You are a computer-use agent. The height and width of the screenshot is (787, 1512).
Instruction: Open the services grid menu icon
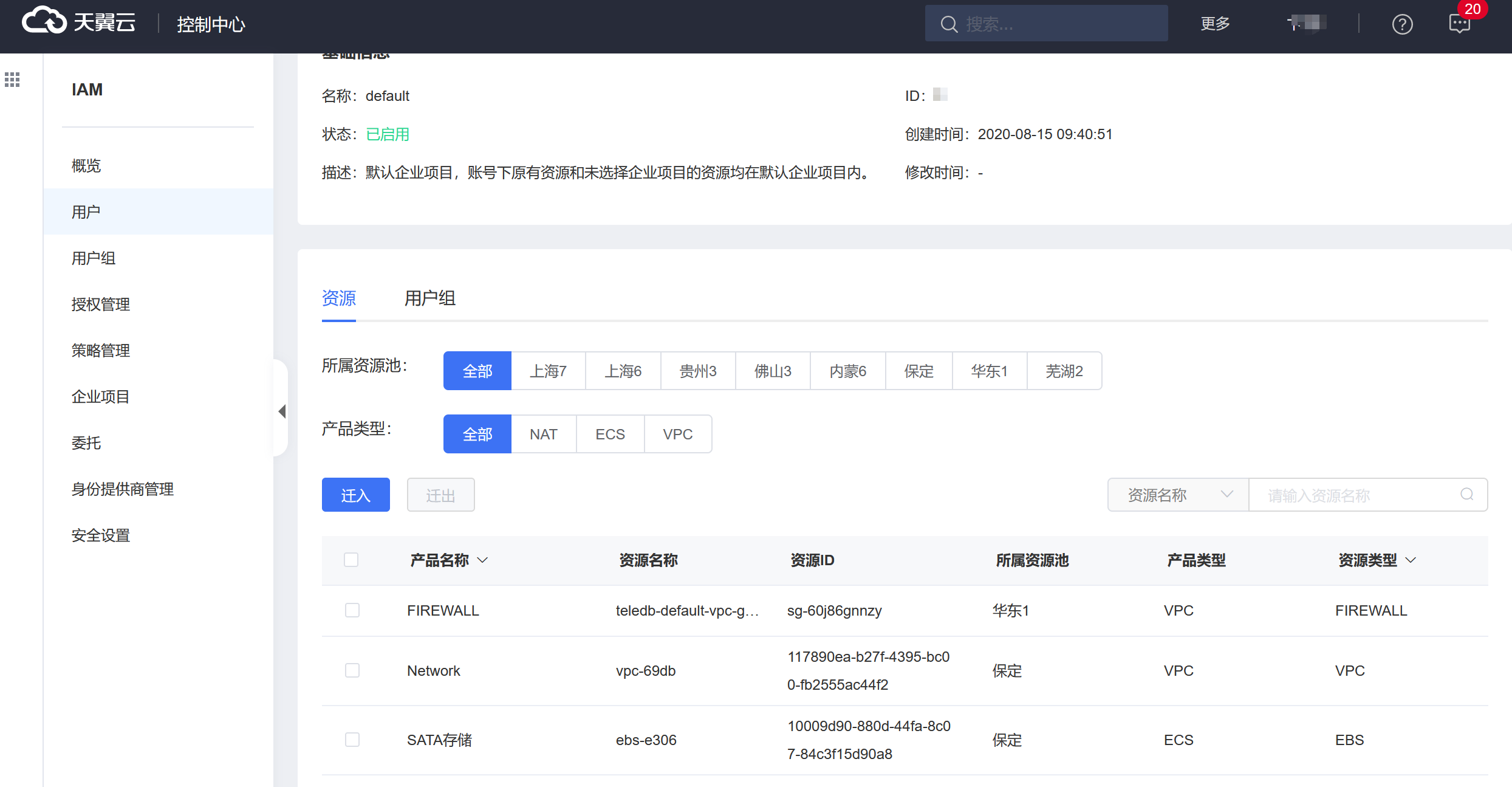click(x=12, y=80)
